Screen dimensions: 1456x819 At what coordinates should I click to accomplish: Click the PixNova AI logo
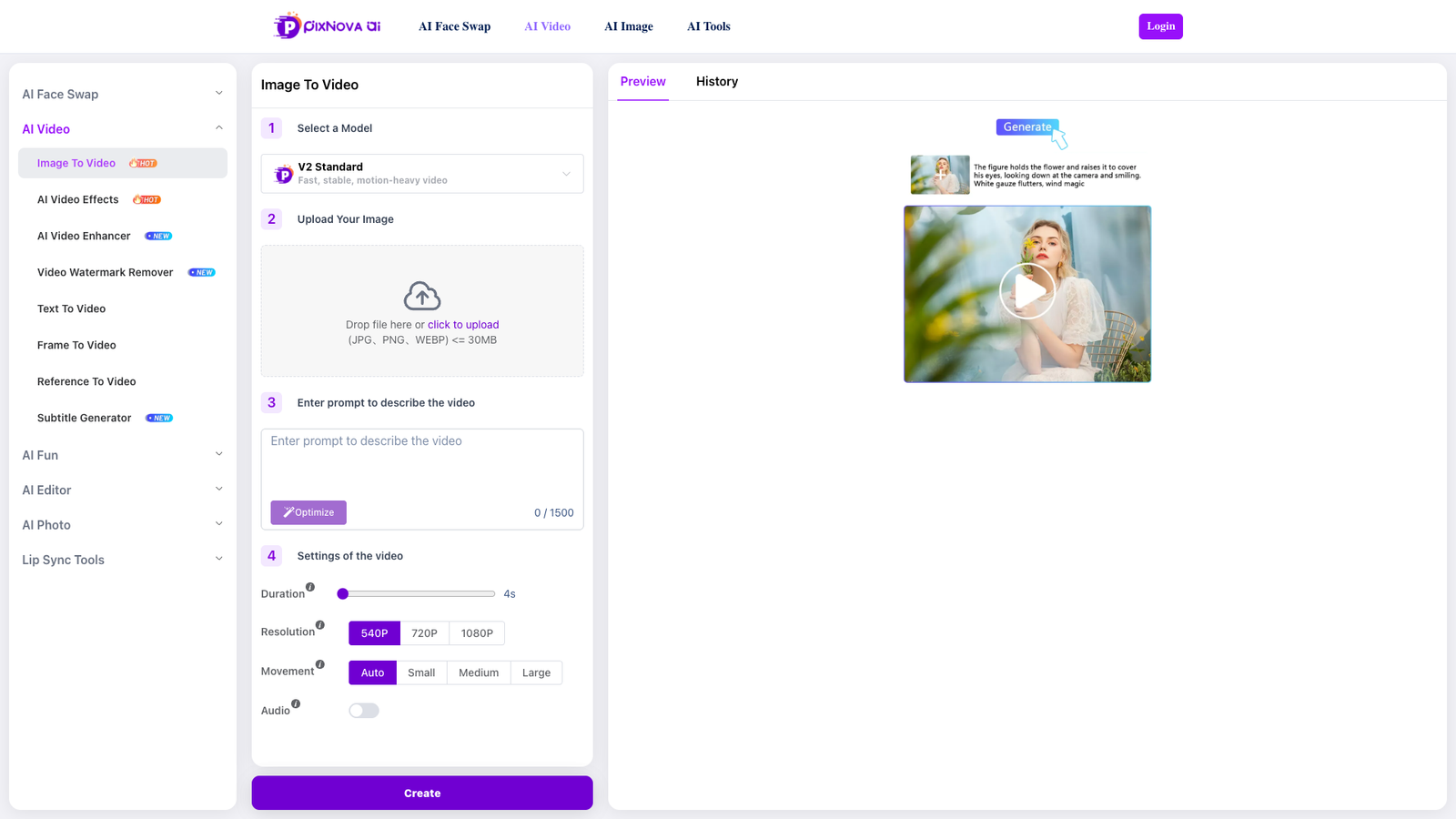[328, 25]
